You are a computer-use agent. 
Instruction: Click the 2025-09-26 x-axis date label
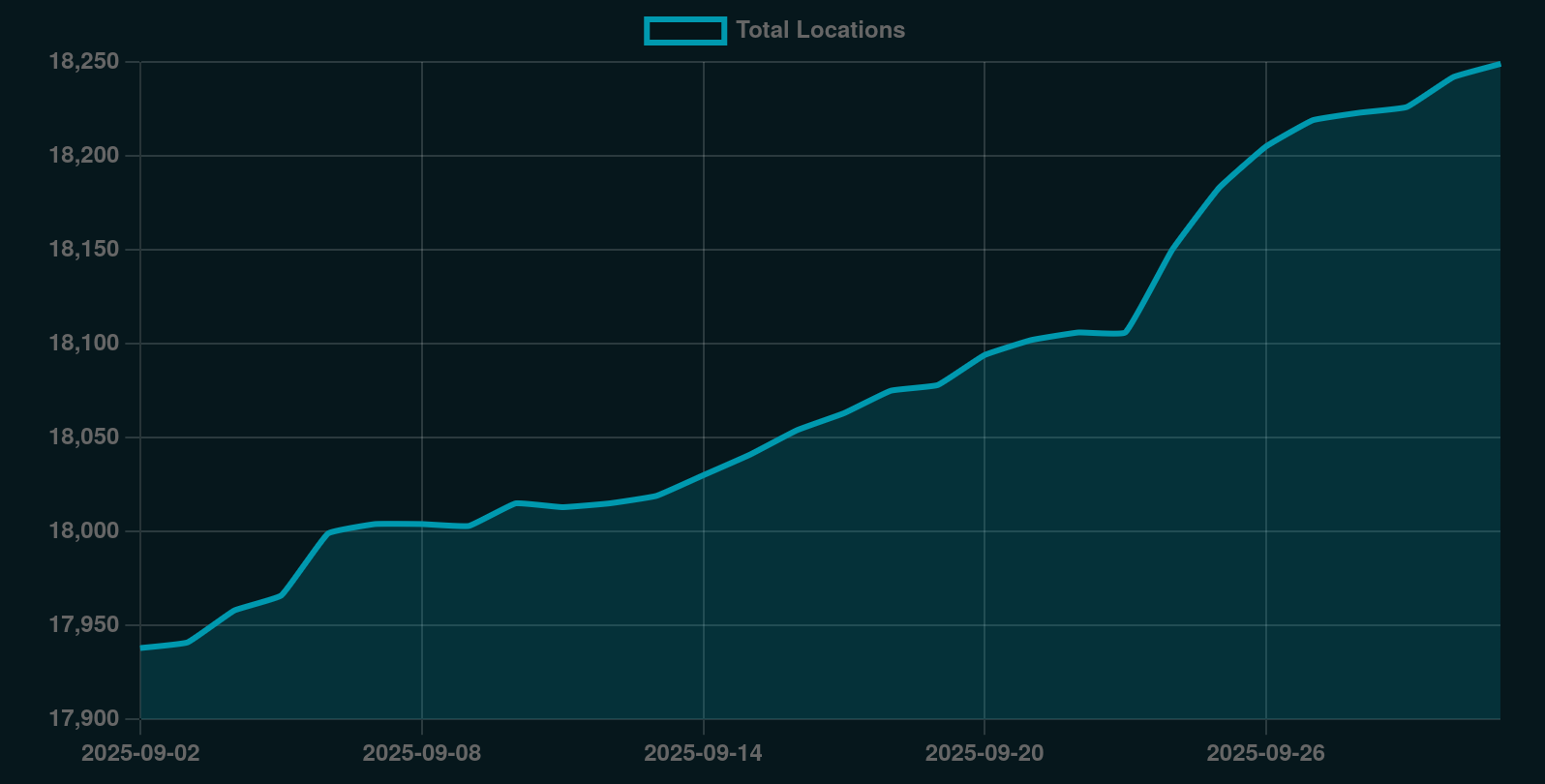click(1265, 753)
